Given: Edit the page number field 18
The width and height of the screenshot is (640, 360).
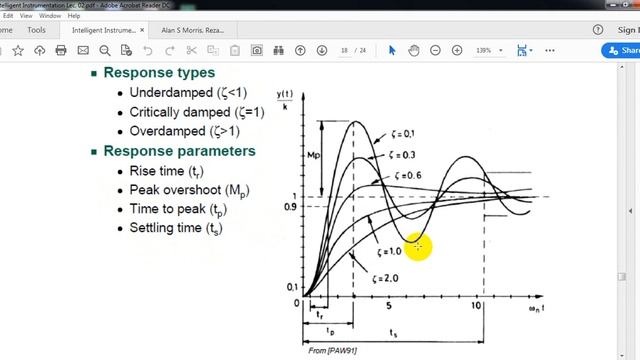Looking at the screenshot, I should pyautogui.click(x=344, y=51).
